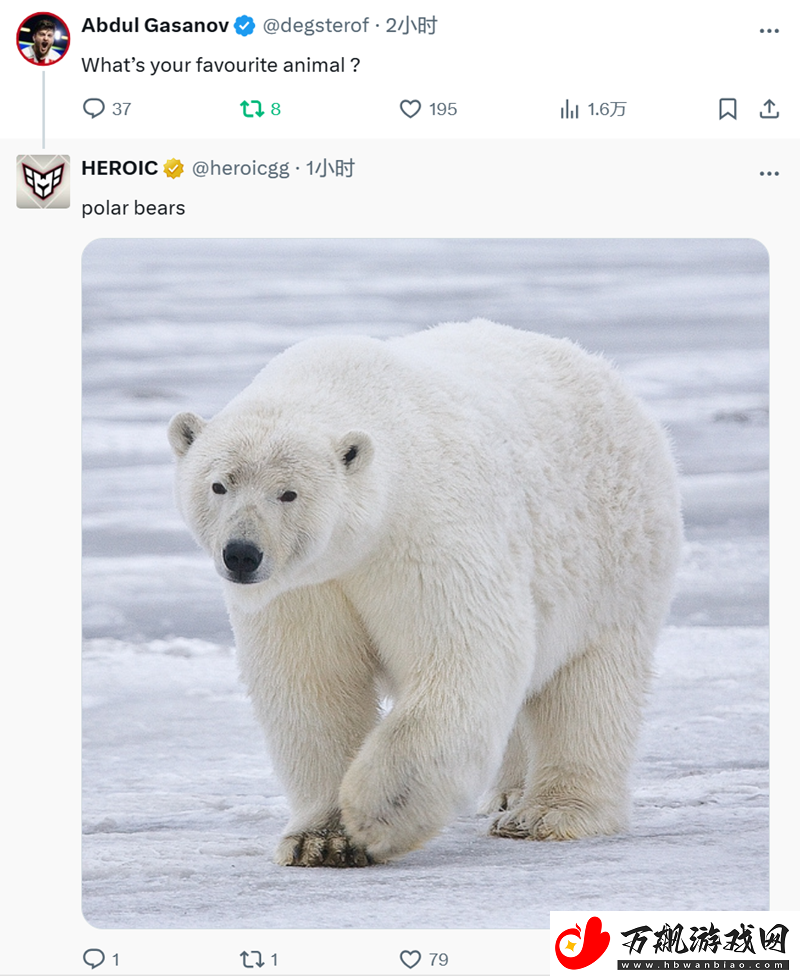Reply to HEROIC's polar bears tweet
The height and width of the screenshot is (976, 800).
101,959
